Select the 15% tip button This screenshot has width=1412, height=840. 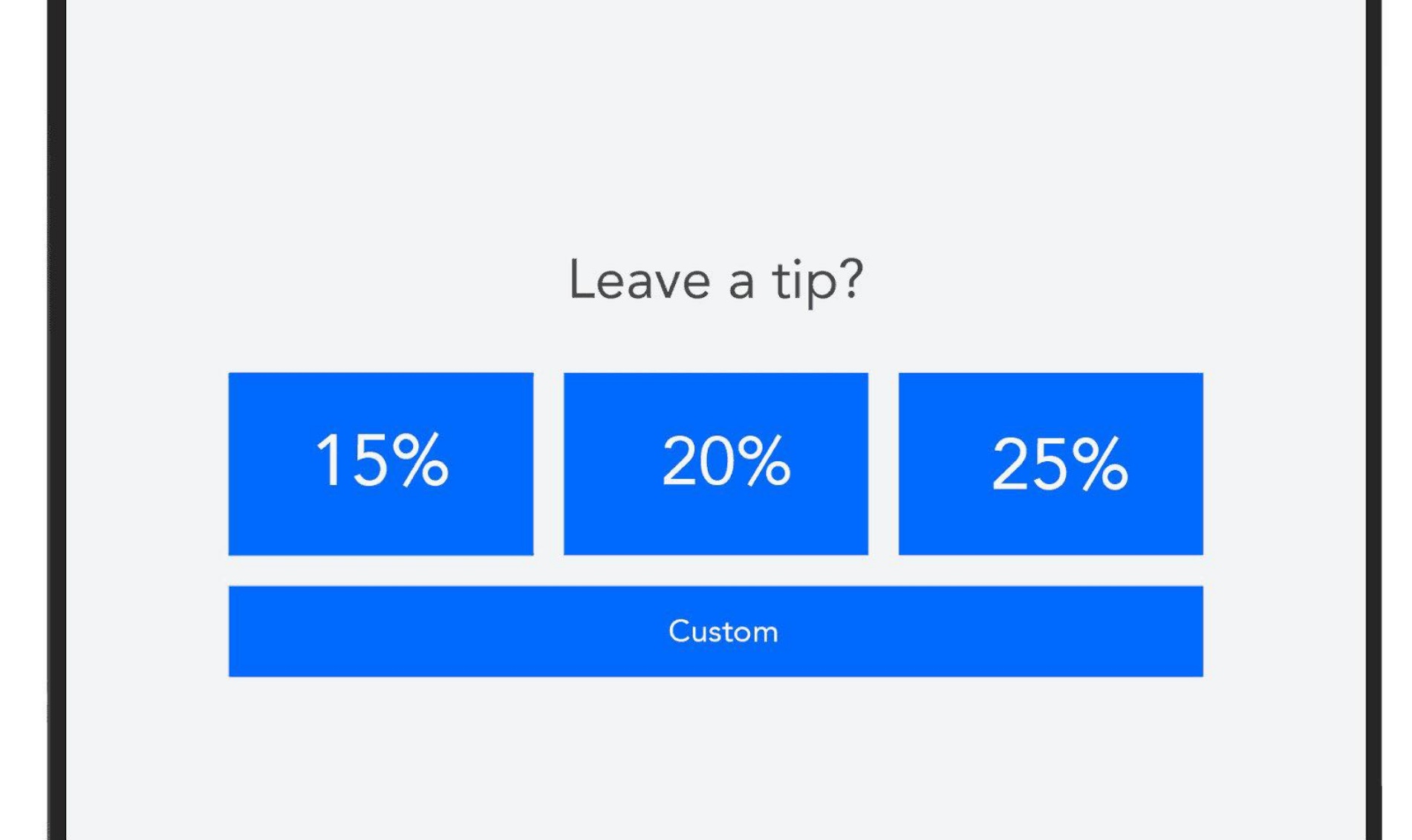pos(380,463)
